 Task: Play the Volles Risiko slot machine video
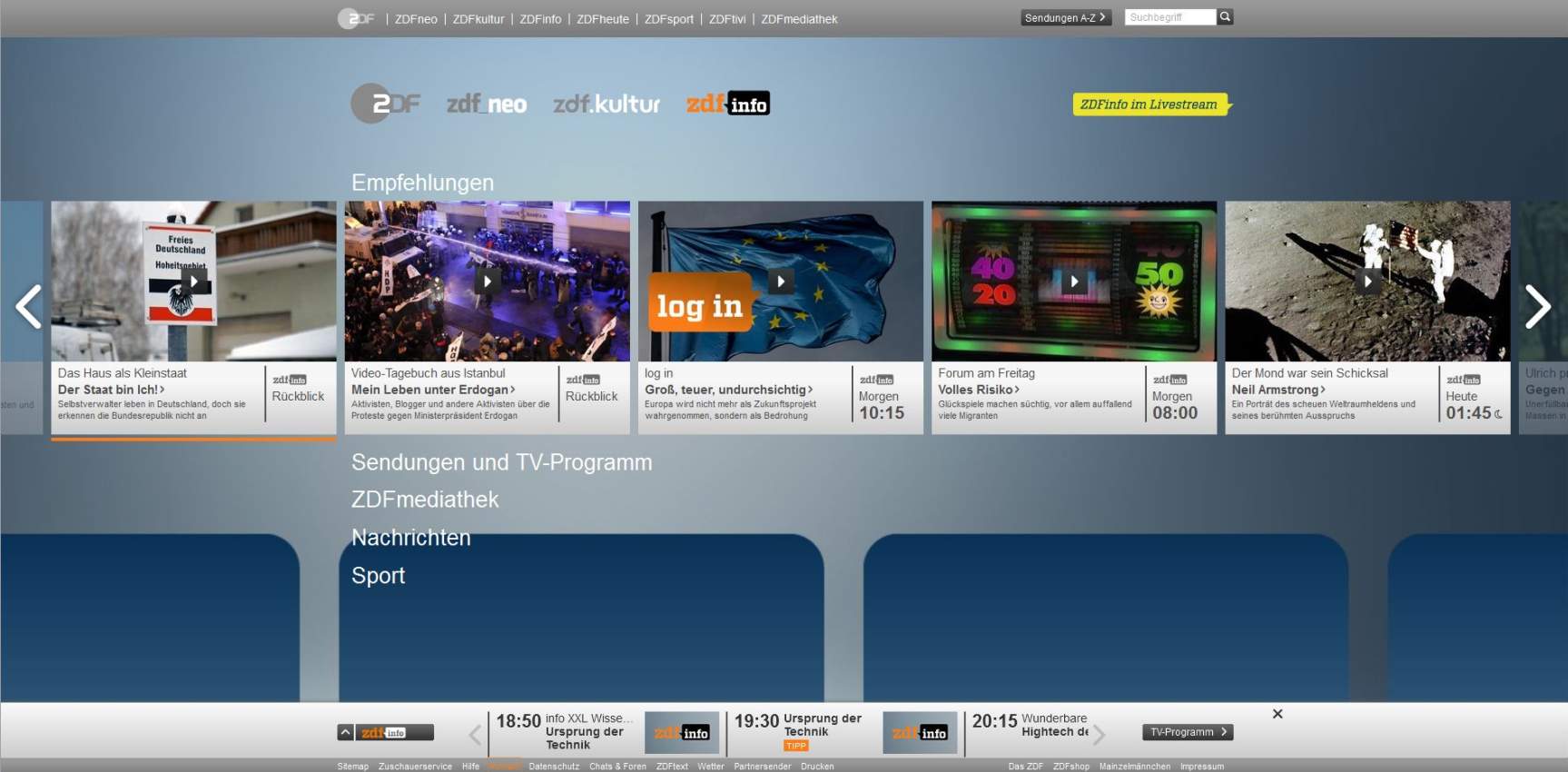click(1074, 282)
